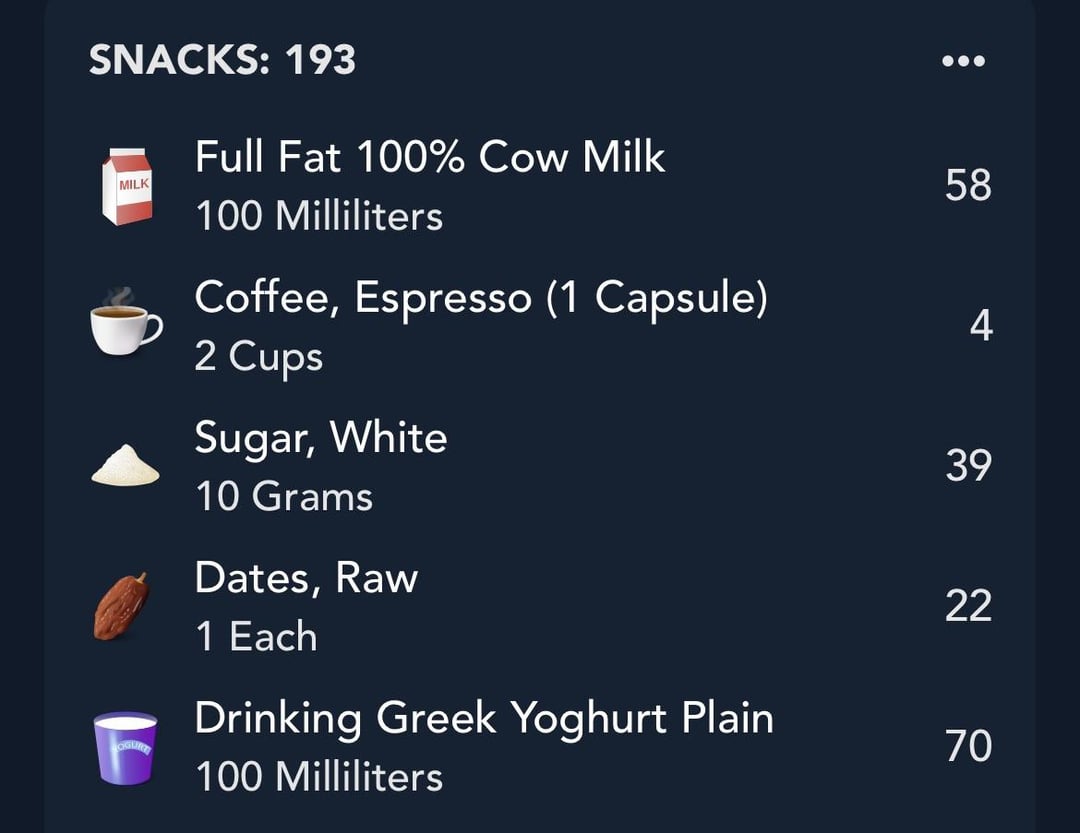The image size is (1080, 833).
Task: Tap the purple yoghurt cup icon
Action: [125, 749]
